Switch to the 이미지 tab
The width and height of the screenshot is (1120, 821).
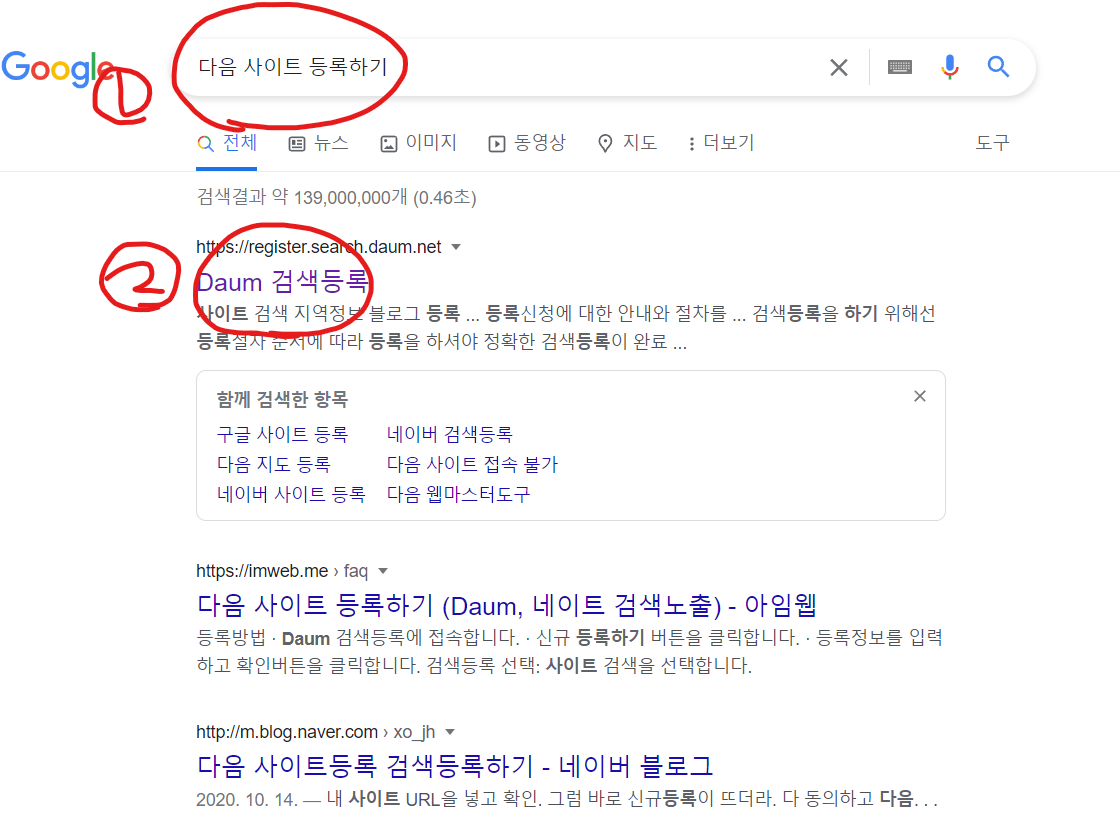click(419, 143)
